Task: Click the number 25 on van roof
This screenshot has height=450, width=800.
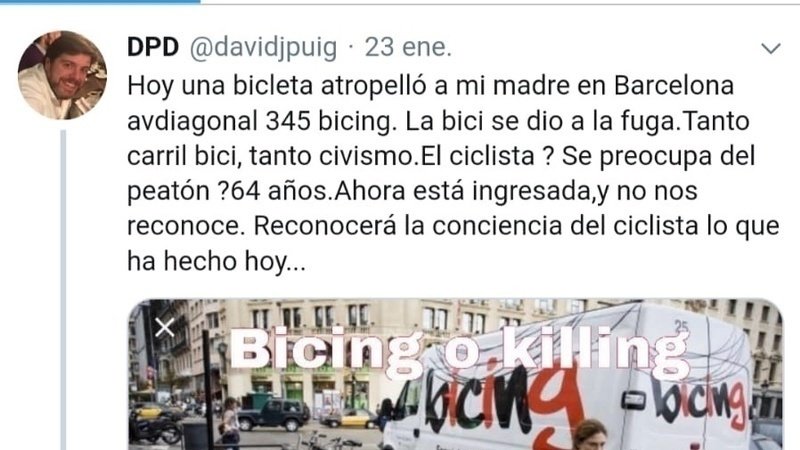Action: pyautogui.click(x=681, y=326)
